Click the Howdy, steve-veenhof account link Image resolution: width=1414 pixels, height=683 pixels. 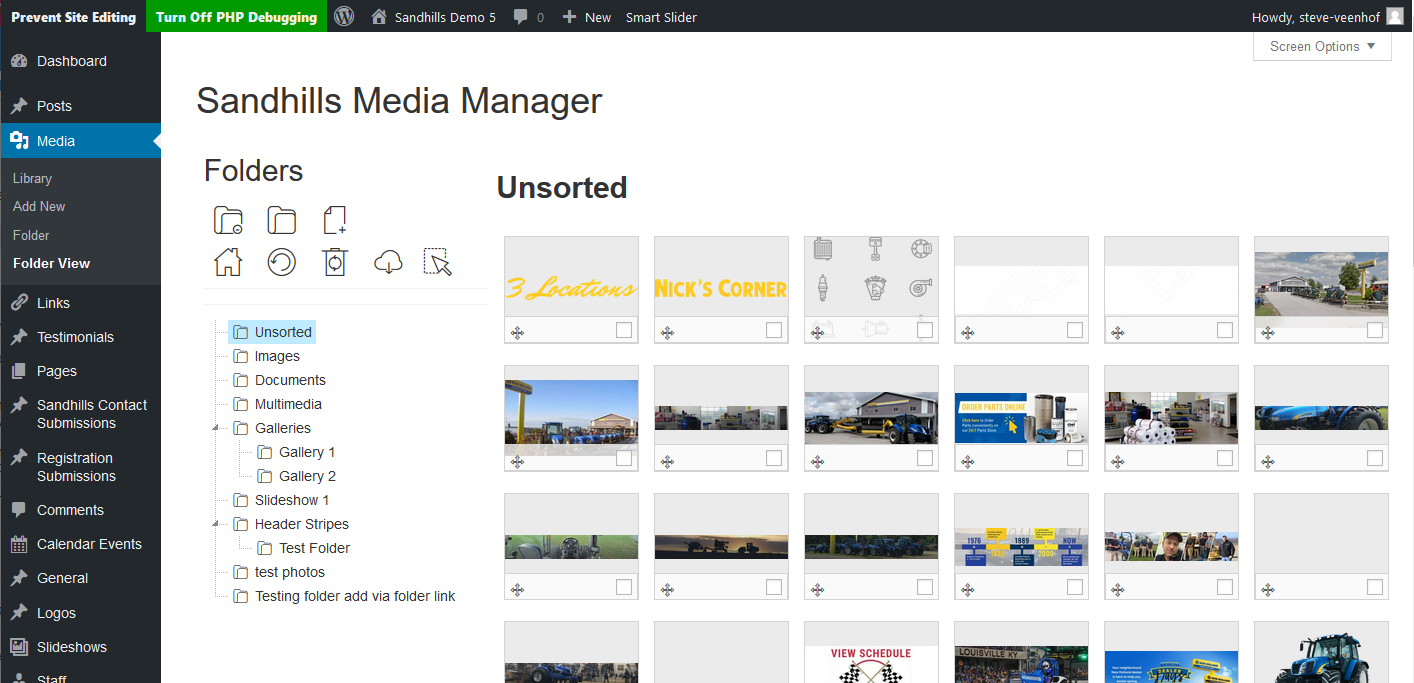tap(1328, 17)
